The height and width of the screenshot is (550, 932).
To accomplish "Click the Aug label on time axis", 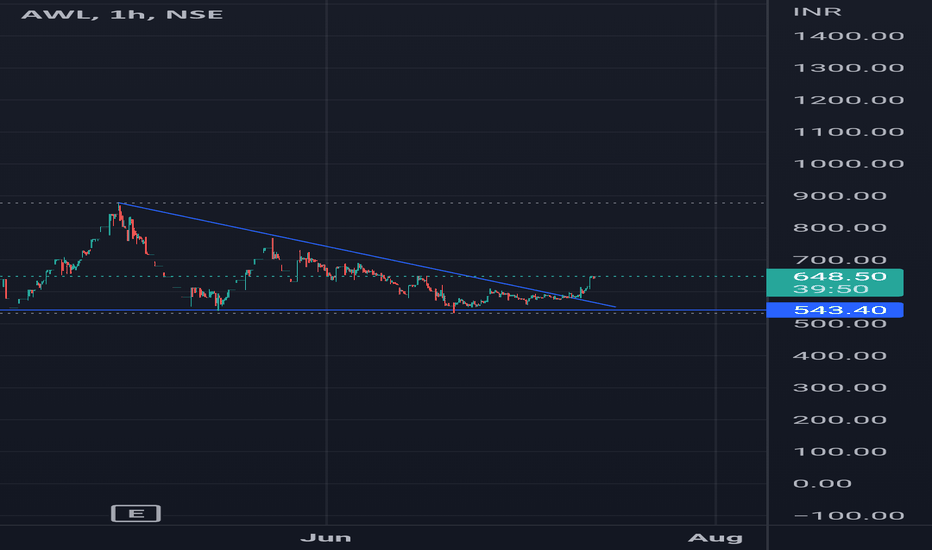I will tap(715, 538).
